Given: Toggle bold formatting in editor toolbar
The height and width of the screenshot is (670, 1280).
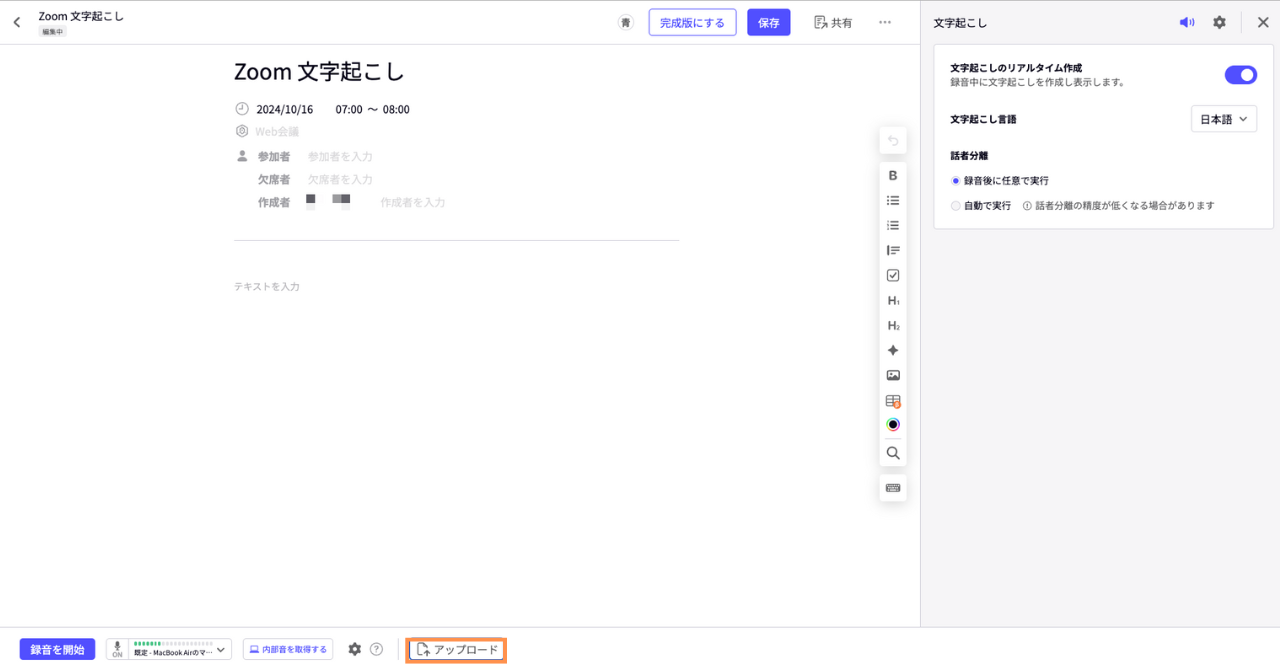Looking at the screenshot, I should tap(893, 175).
